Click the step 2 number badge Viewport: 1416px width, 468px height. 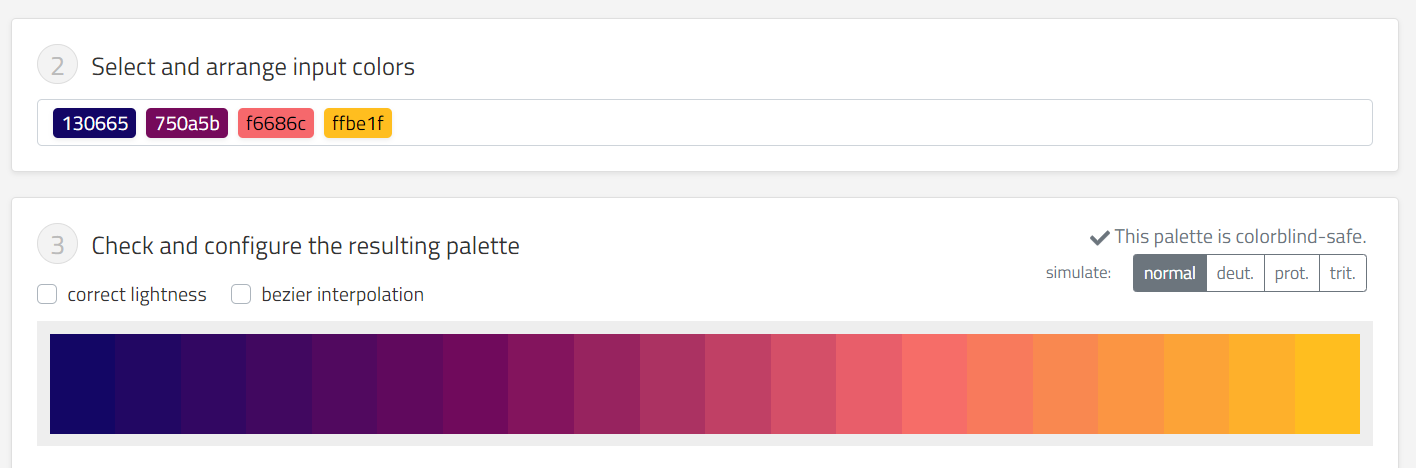point(57,67)
